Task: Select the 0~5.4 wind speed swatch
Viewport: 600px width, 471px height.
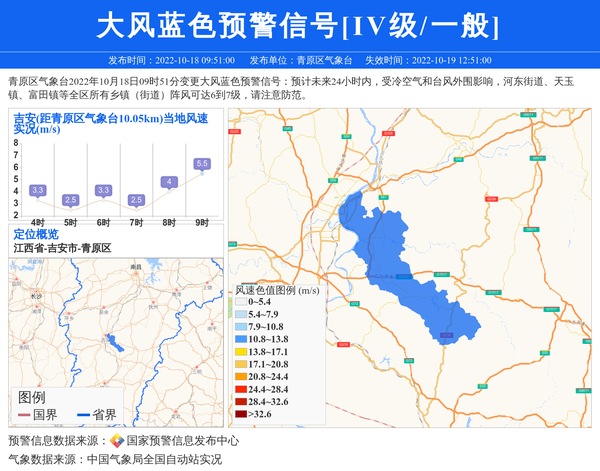Action: (x=241, y=301)
